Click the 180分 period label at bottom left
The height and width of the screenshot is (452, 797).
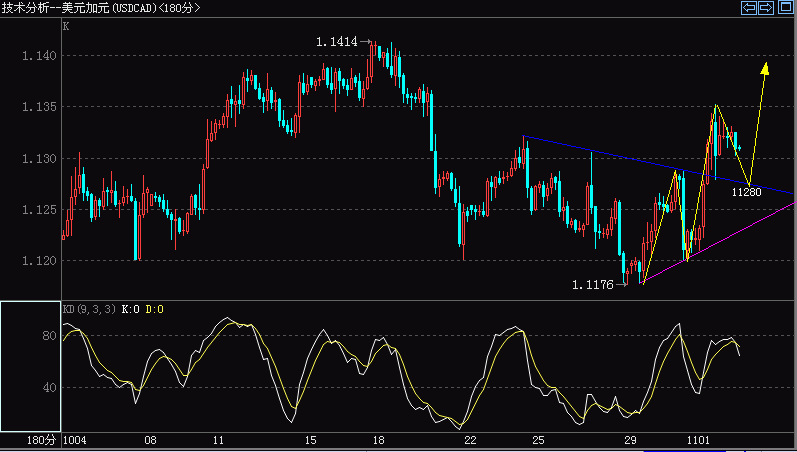tap(41, 440)
